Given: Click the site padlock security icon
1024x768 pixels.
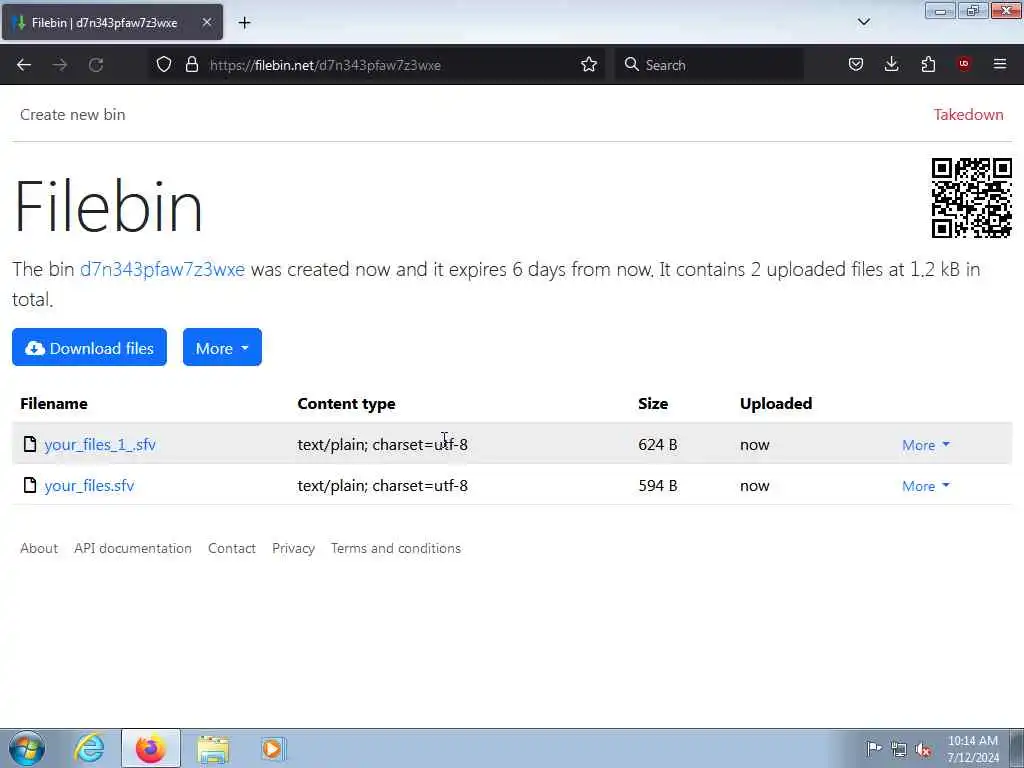Looking at the screenshot, I should pyautogui.click(x=191, y=64).
